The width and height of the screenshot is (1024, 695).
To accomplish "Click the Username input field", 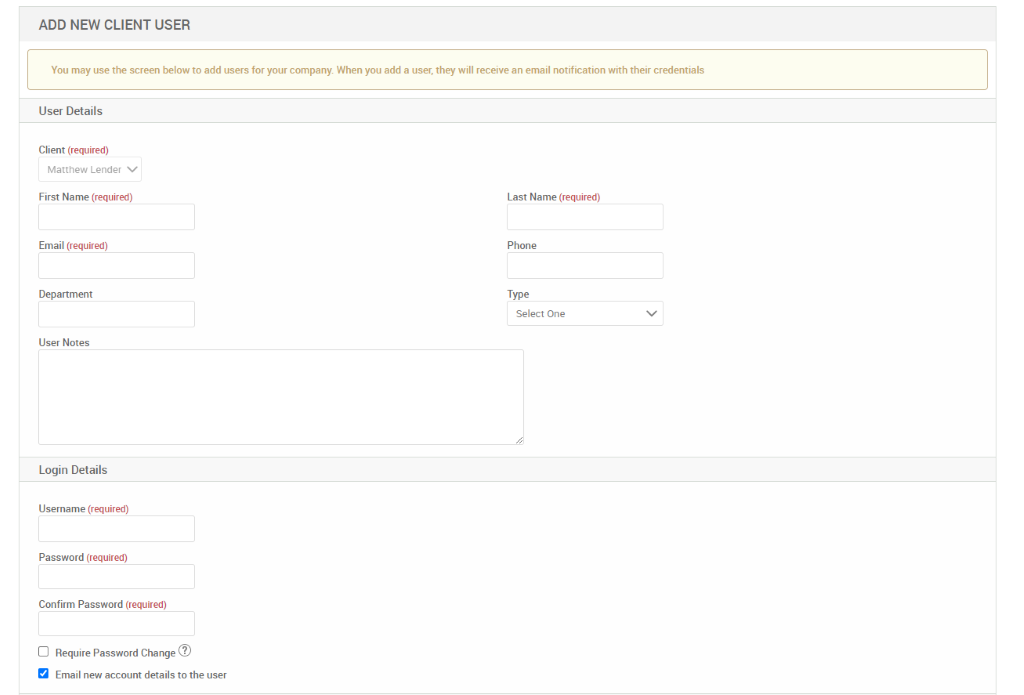I will [x=116, y=528].
